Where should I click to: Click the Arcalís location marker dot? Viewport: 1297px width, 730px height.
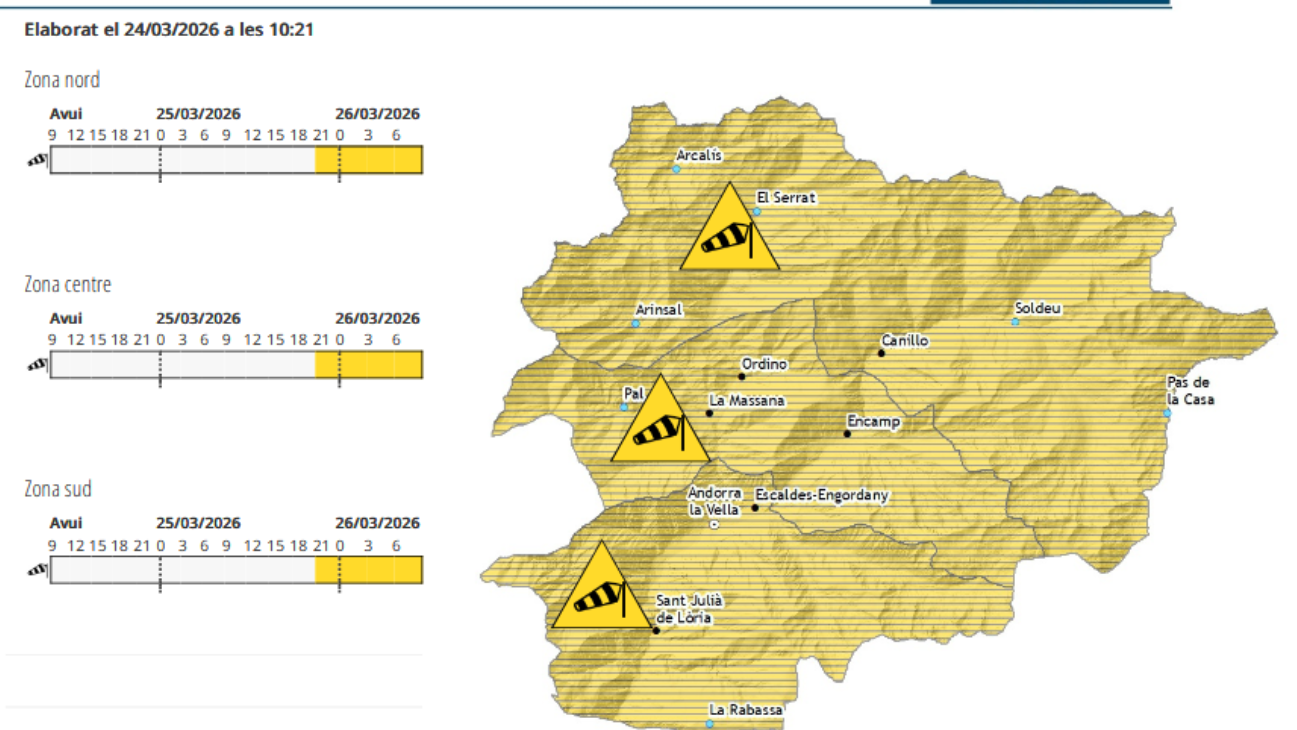676,169
